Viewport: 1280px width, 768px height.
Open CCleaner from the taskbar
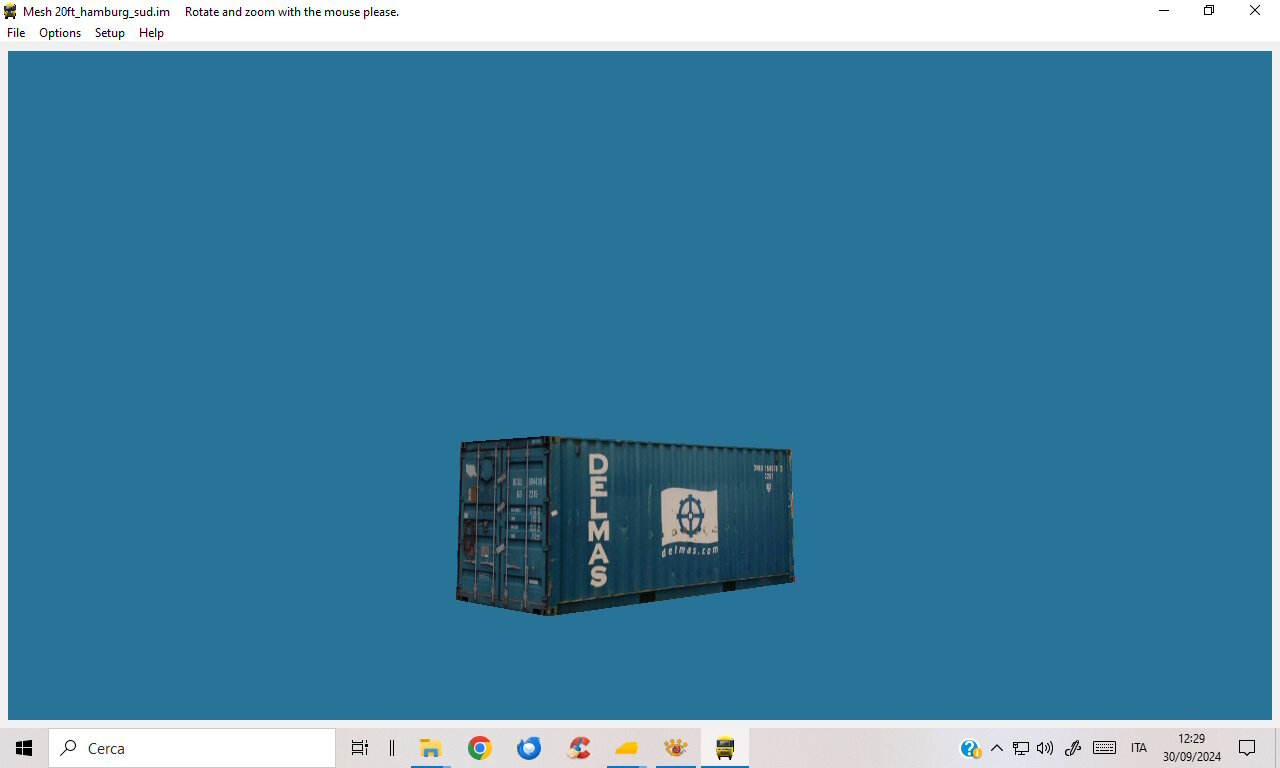click(578, 748)
